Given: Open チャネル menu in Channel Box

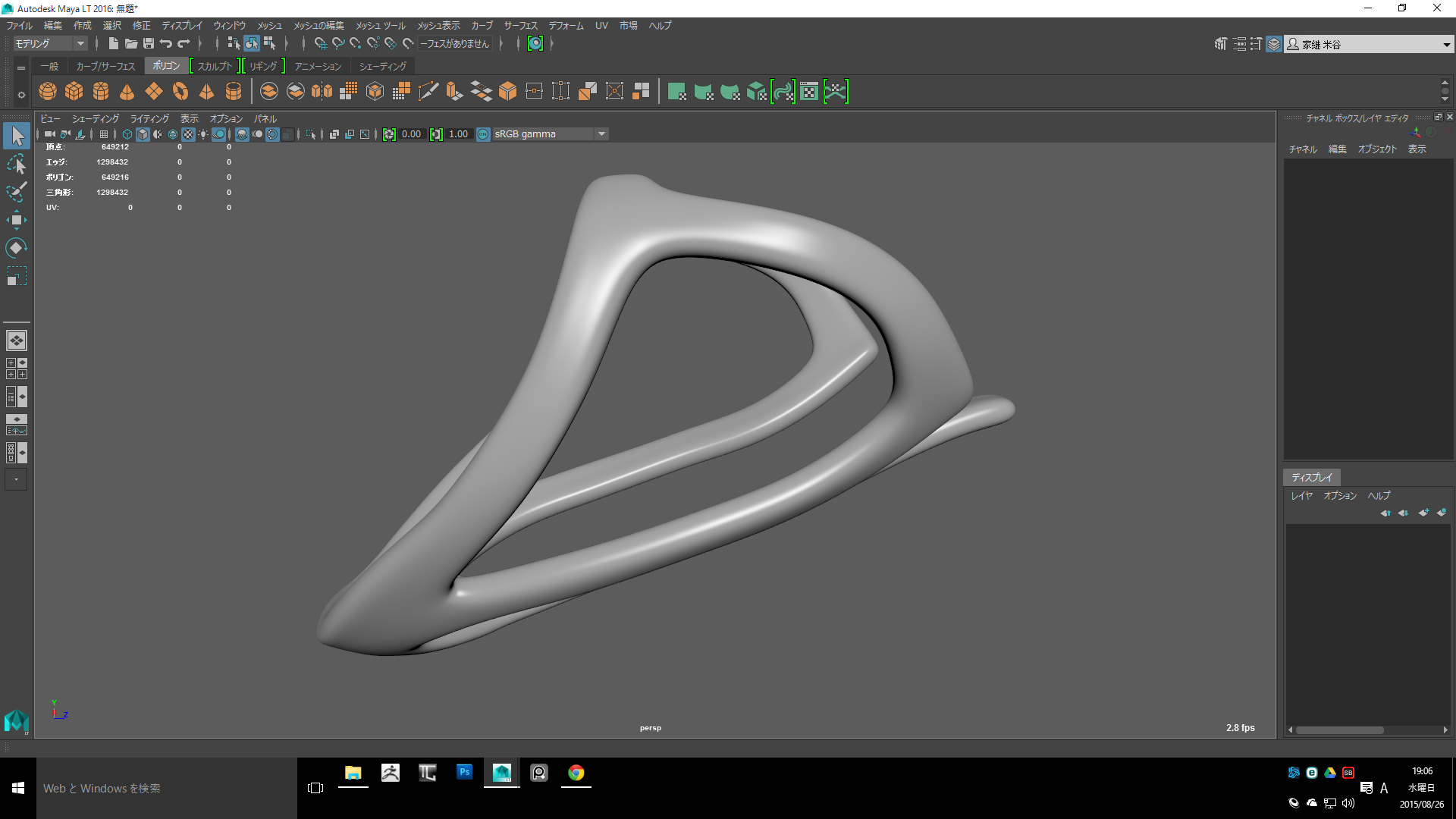Looking at the screenshot, I should (1303, 149).
